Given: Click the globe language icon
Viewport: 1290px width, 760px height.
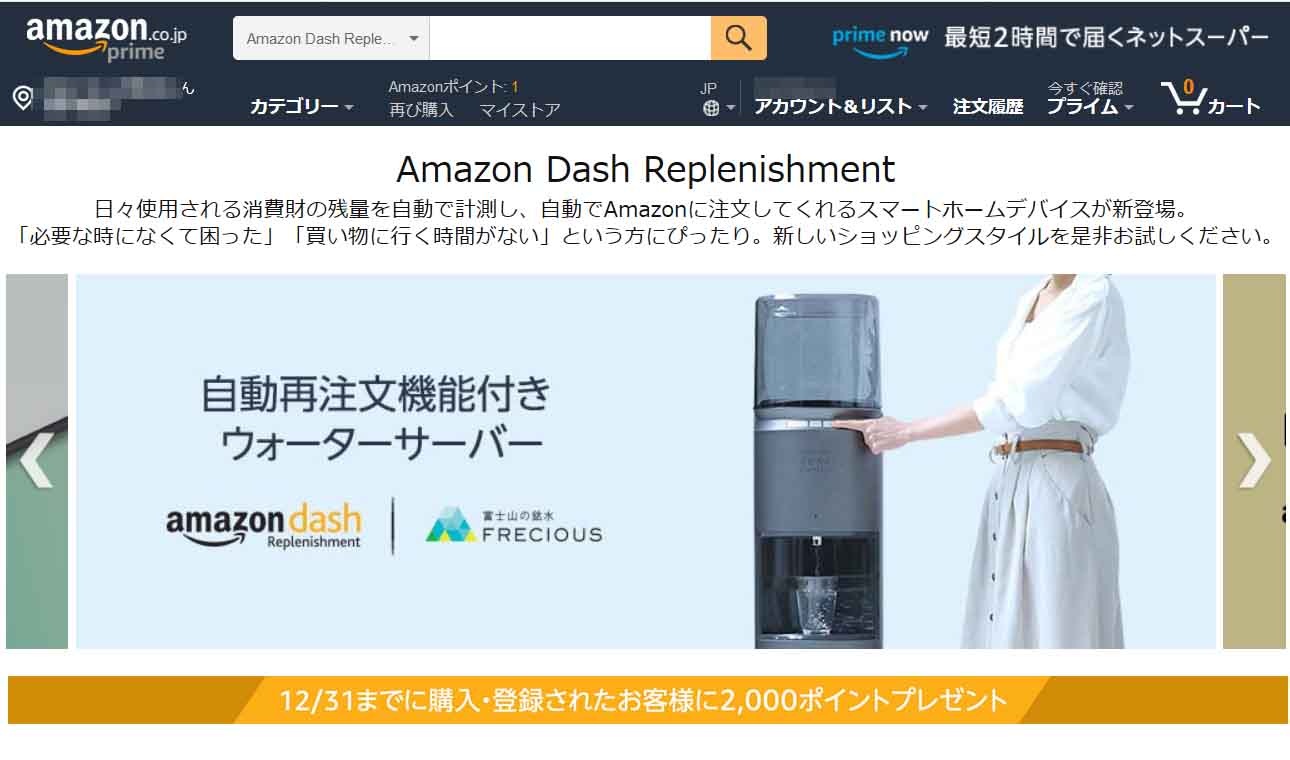Looking at the screenshot, I should point(711,108).
